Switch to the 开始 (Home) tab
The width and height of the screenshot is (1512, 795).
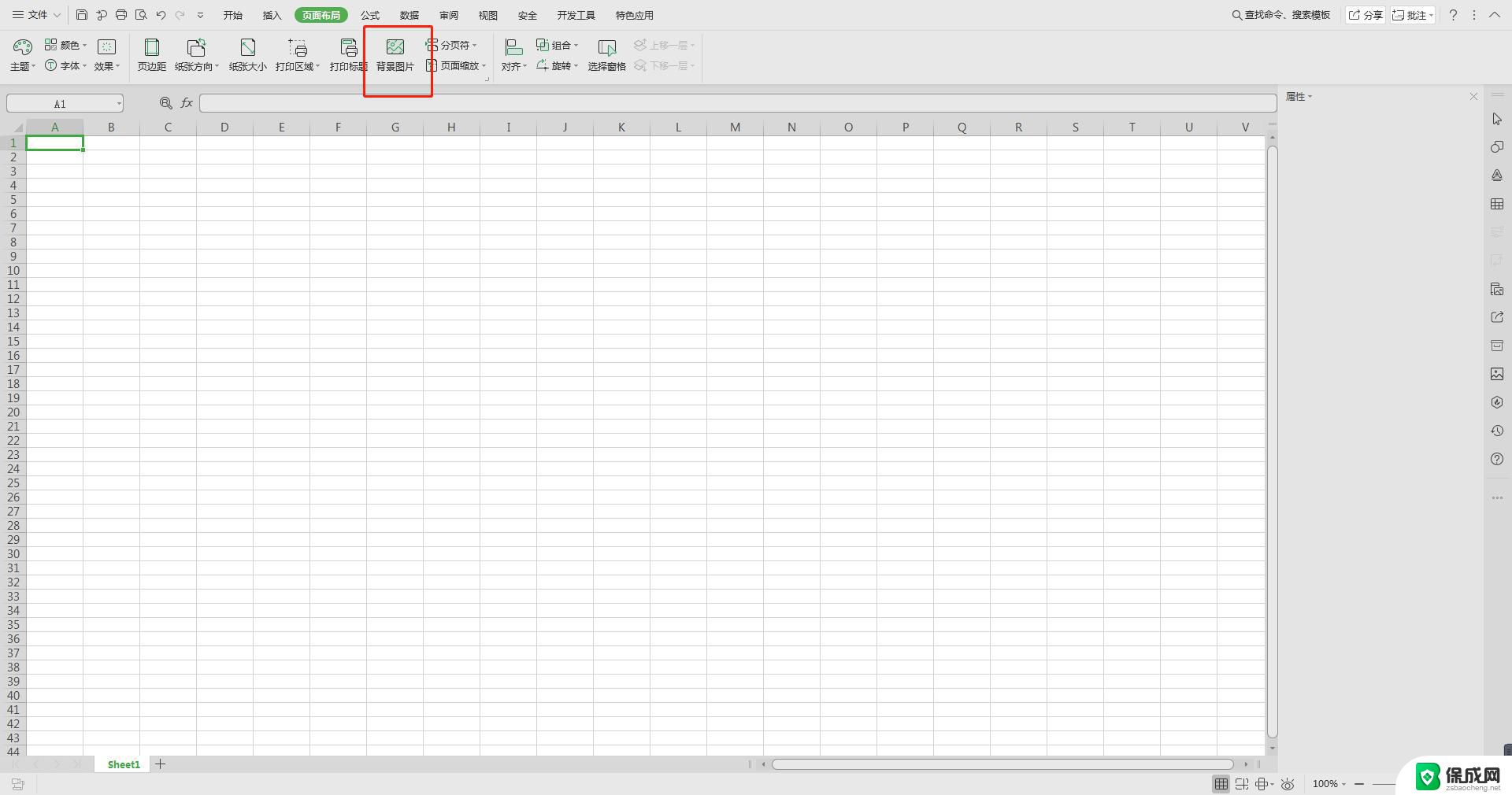(x=232, y=15)
